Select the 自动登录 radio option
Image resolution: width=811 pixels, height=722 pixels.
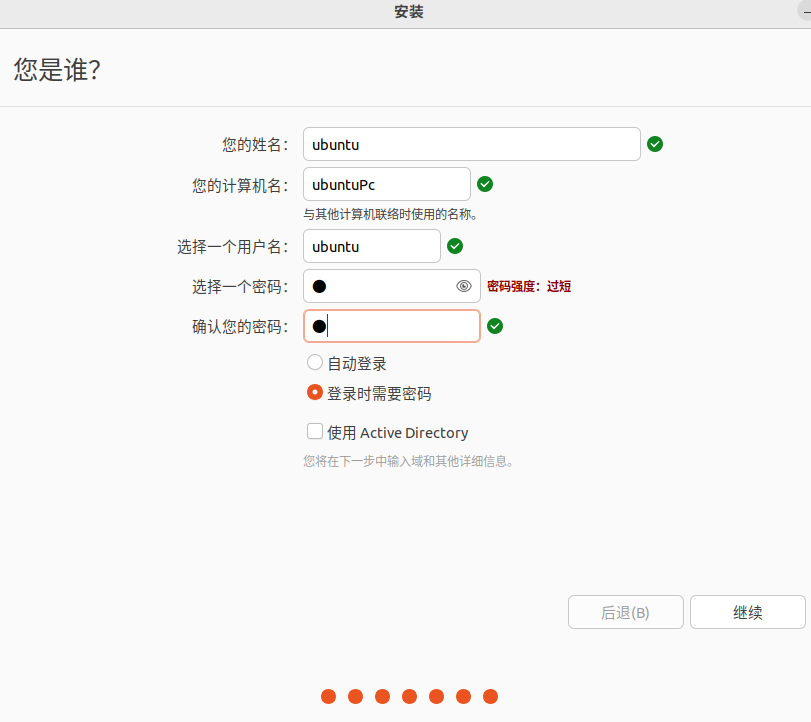point(315,363)
